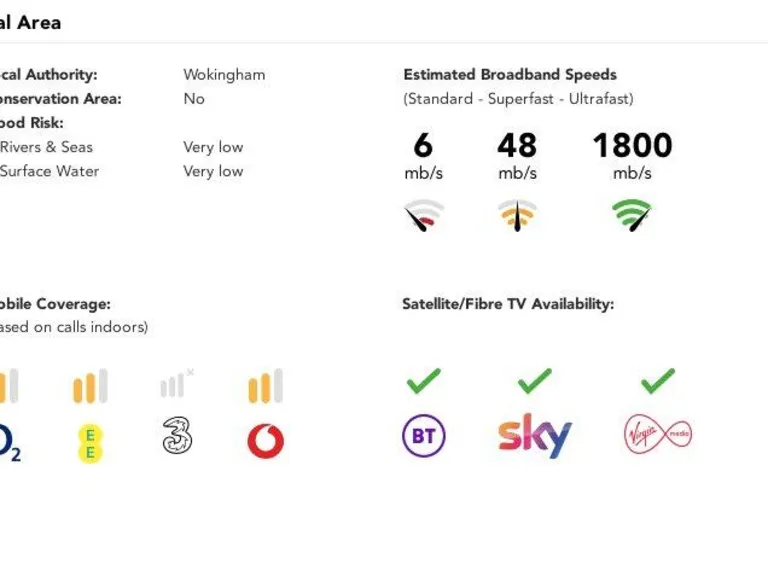This screenshot has height=576, width=768.
Task: Click the Estimated Broadband Speeds heading
Action: point(510,75)
